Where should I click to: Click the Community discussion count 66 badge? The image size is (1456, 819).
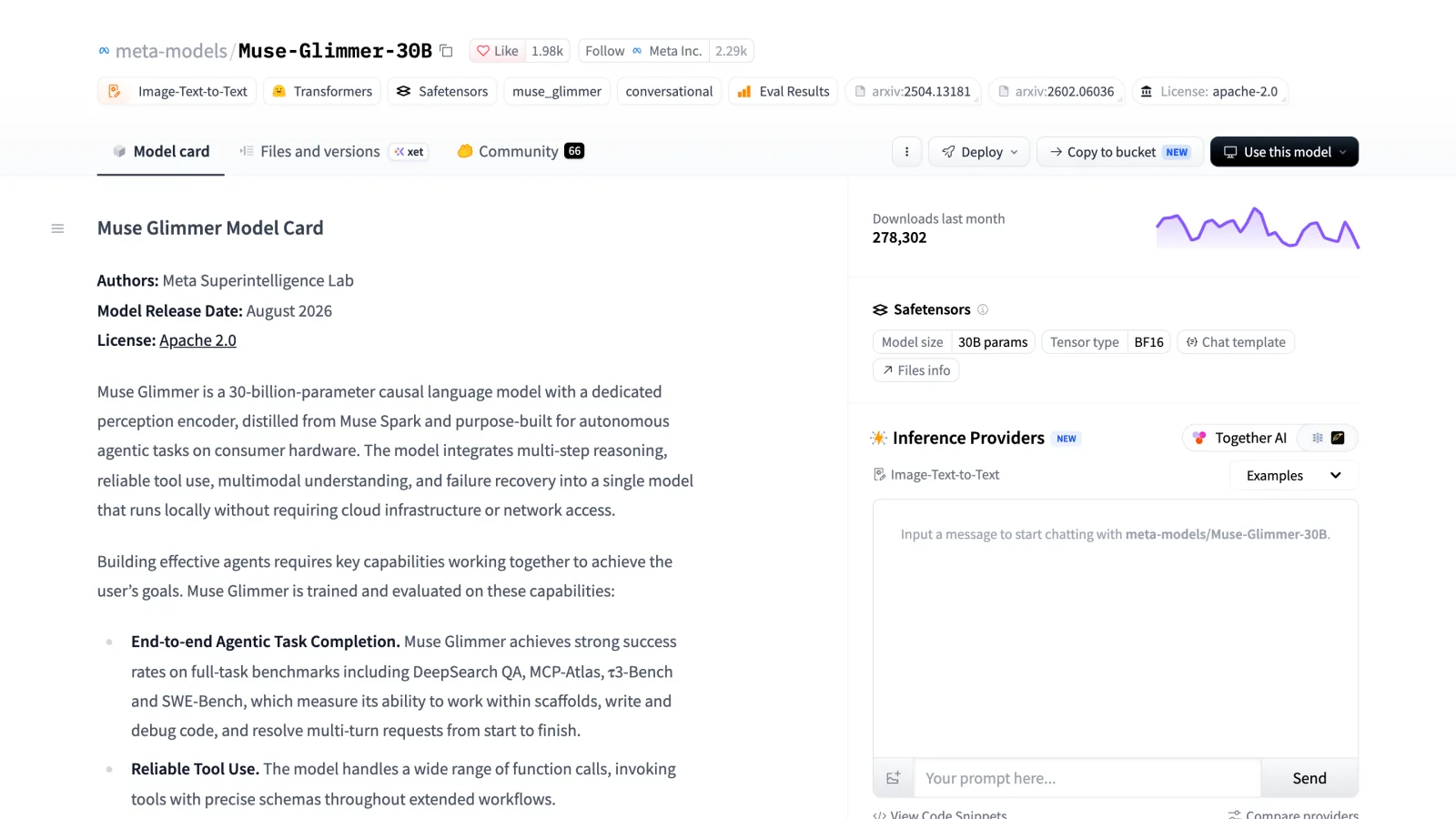(x=574, y=151)
